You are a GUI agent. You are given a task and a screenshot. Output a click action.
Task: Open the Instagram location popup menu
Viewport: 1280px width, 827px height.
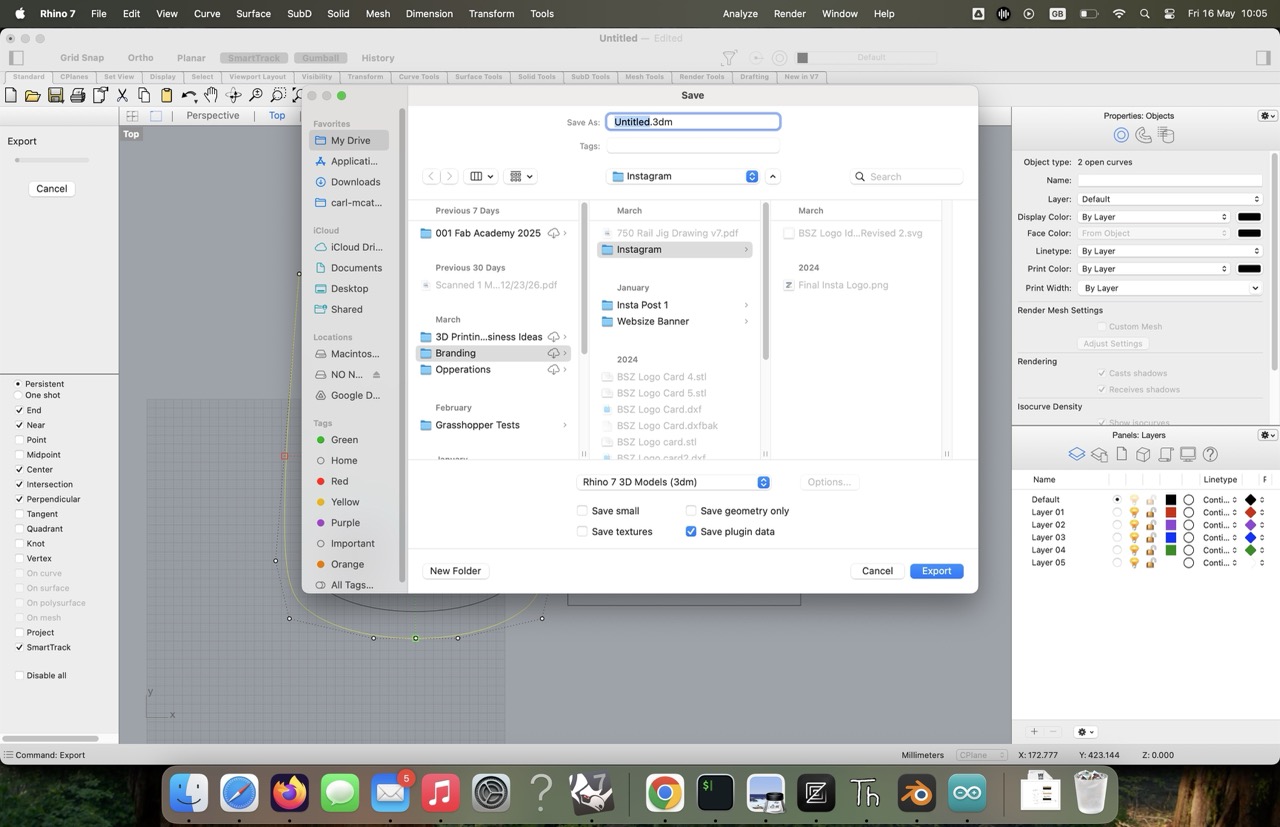pyautogui.click(x=684, y=176)
